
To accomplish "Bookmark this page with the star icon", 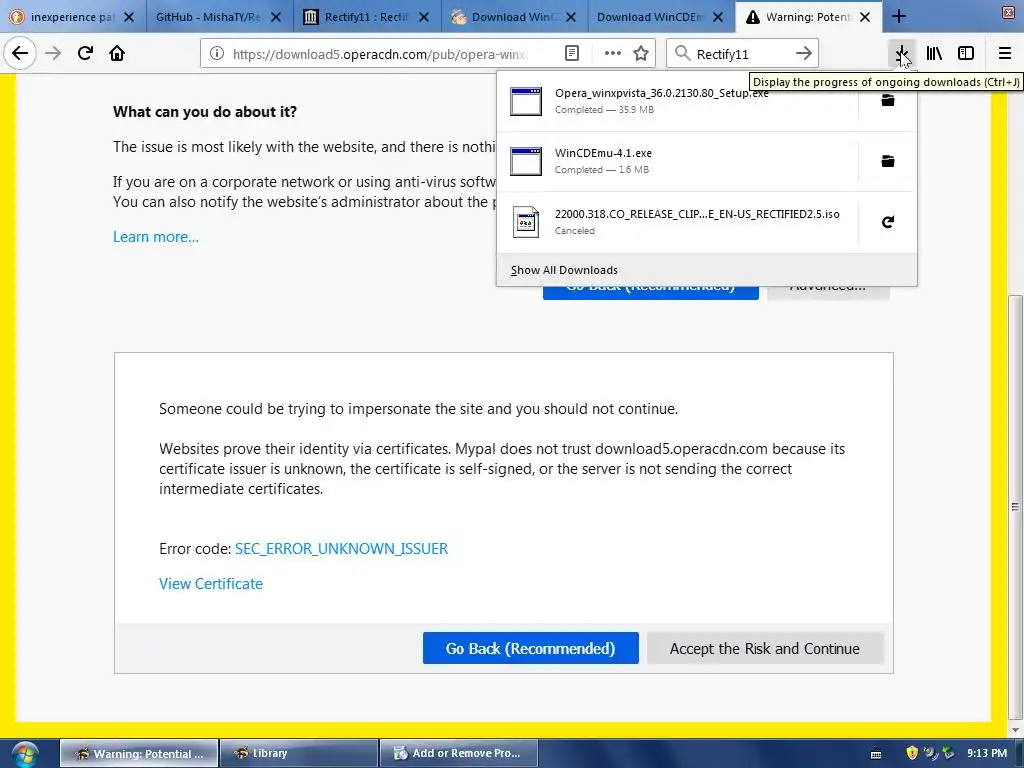I will click(x=641, y=54).
